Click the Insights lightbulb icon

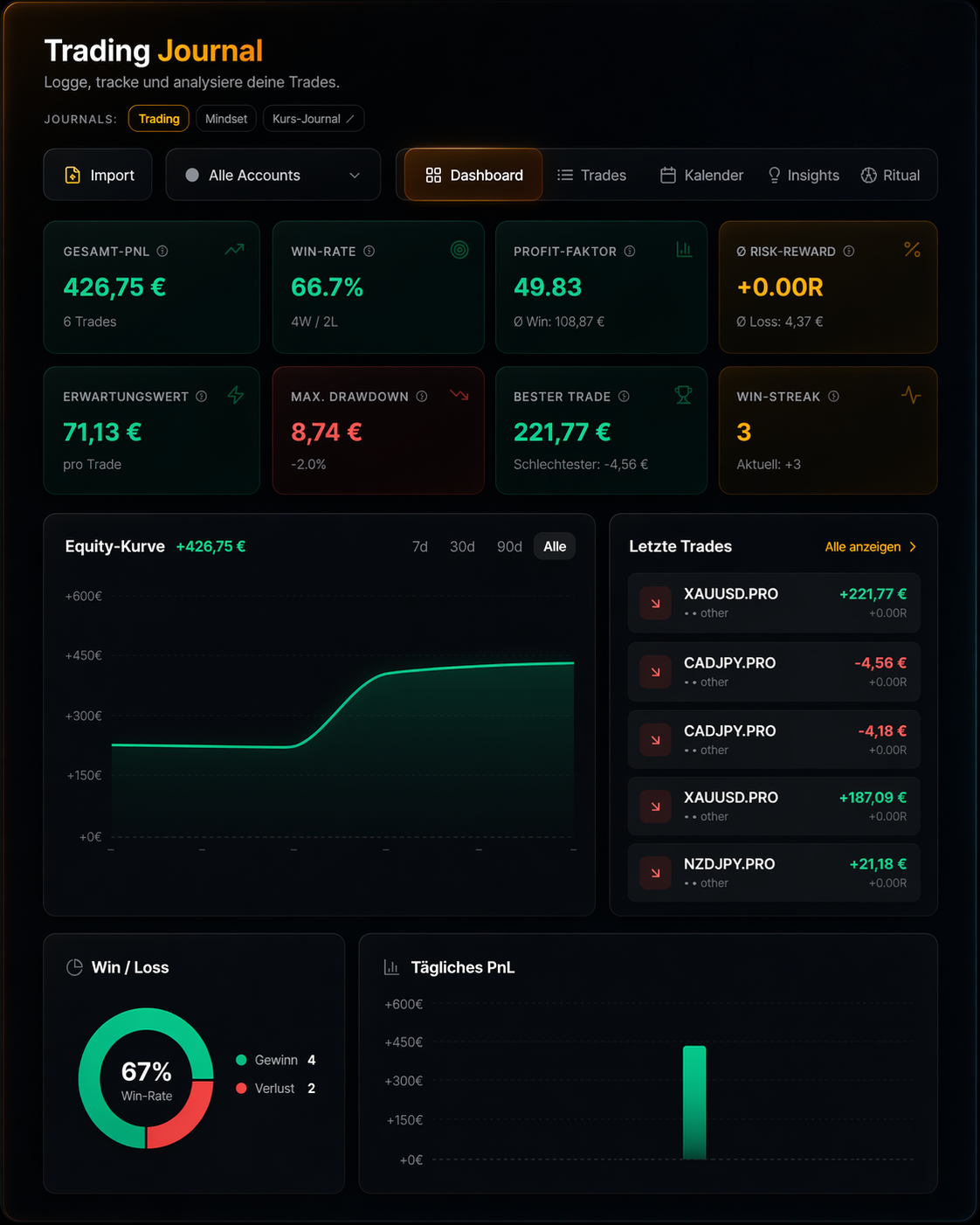point(774,175)
